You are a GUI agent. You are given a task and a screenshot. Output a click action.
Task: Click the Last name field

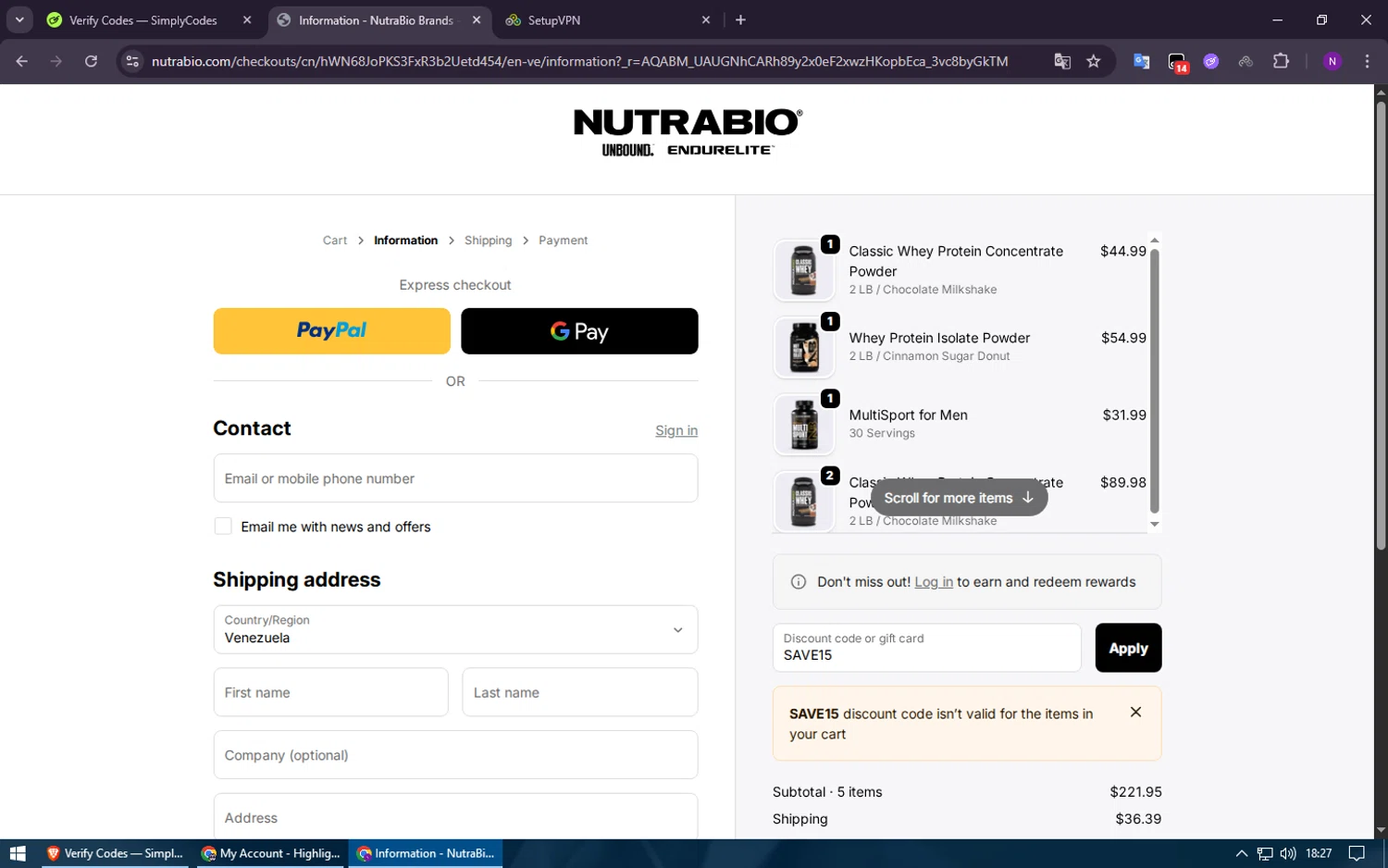579,692
